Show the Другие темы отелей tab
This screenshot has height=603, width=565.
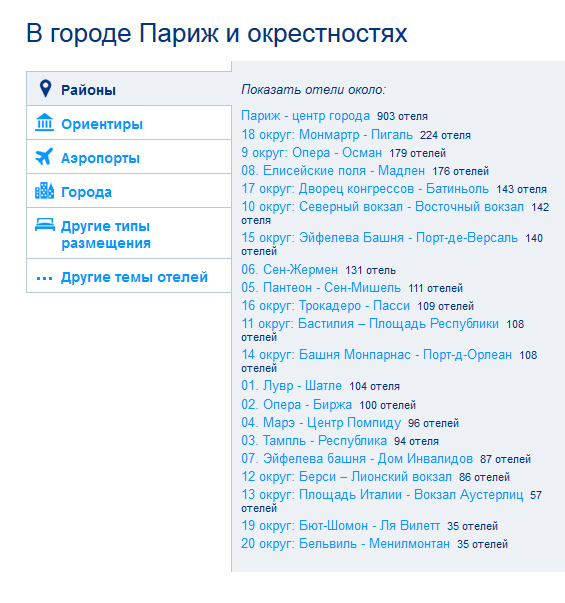pos(129,276)
